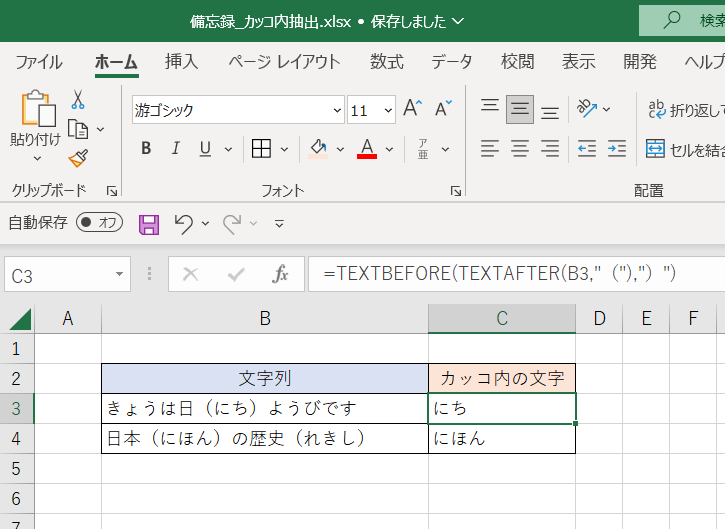The image size is (725, 529).
Task: Click merge cells (セルを結合) button
Action: (x=685, y=149)
